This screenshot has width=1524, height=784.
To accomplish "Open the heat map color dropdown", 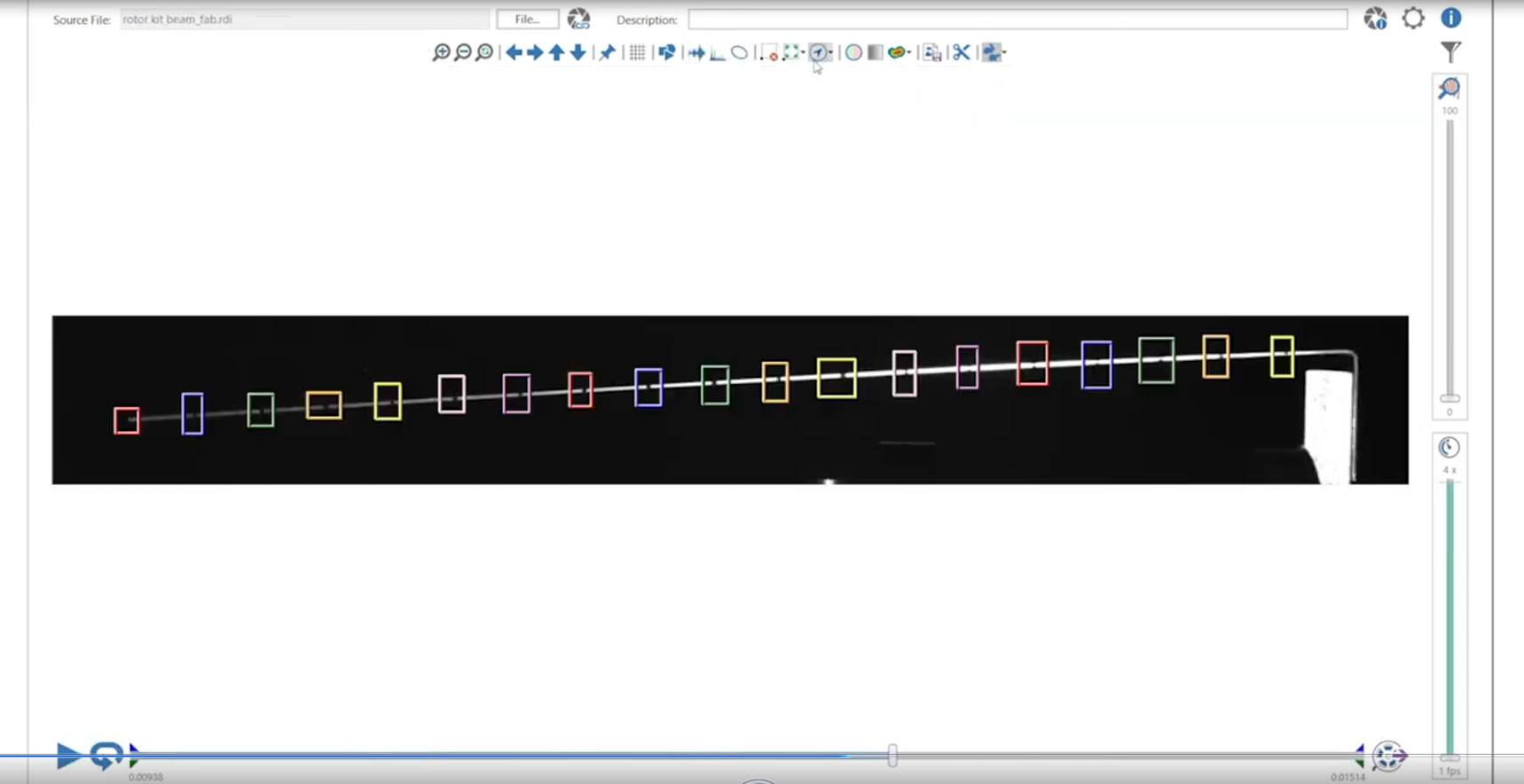I will [x=910, y=52].
